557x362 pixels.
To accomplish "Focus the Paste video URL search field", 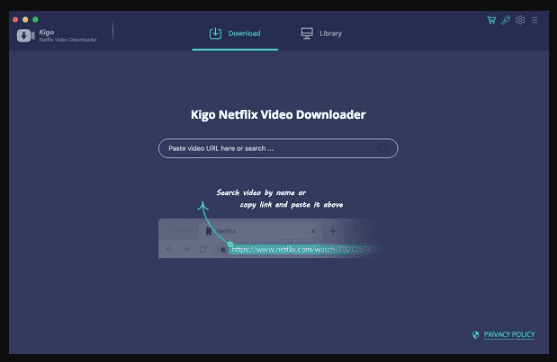I will coord(278,148).
